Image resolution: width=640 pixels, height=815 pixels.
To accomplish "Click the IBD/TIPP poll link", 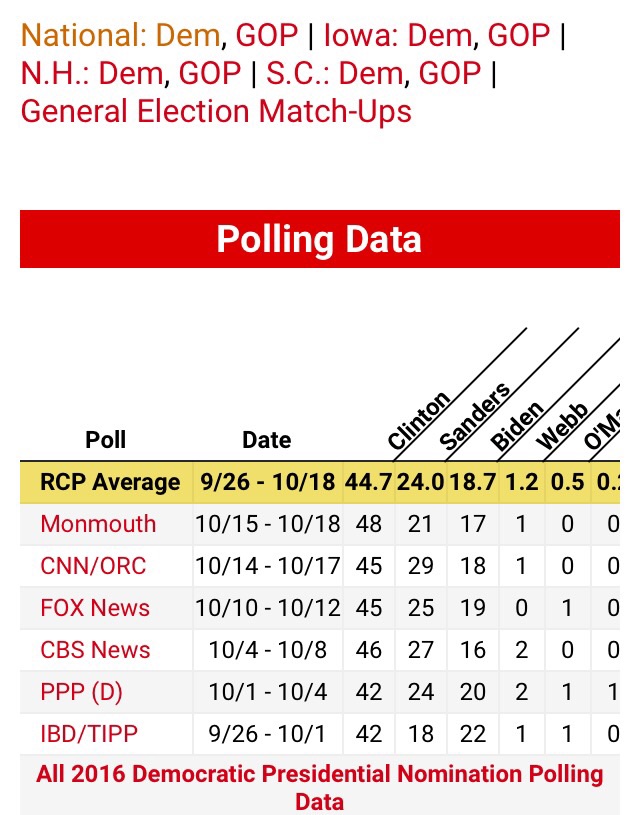I will (x=89, y=734).
